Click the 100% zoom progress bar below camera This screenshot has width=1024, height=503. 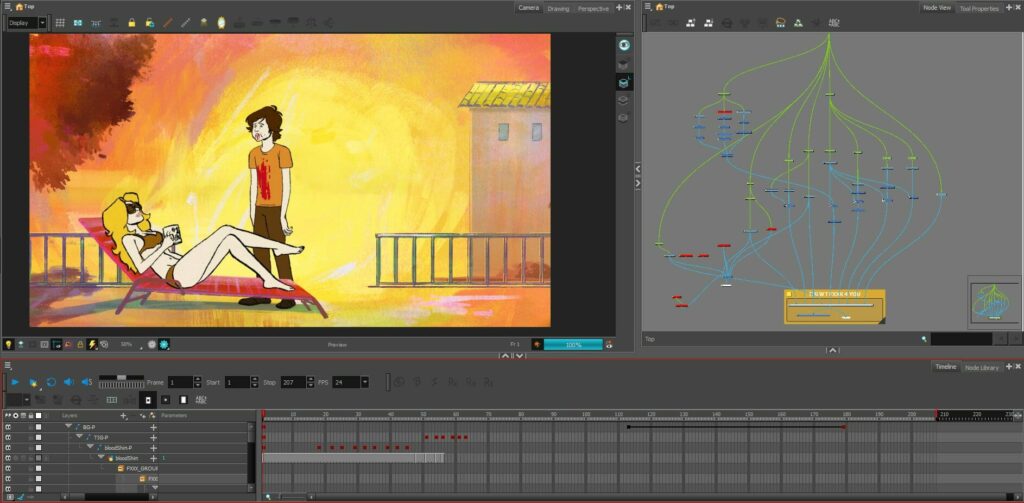click(573, 344)
